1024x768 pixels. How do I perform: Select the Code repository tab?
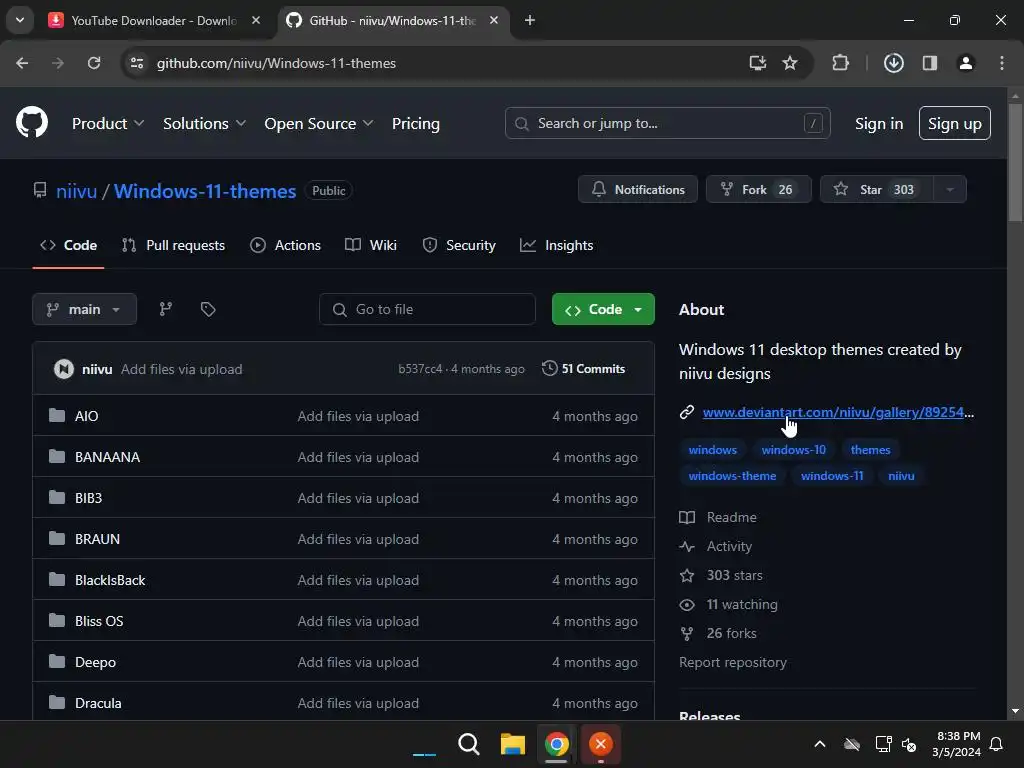point(69,246)
